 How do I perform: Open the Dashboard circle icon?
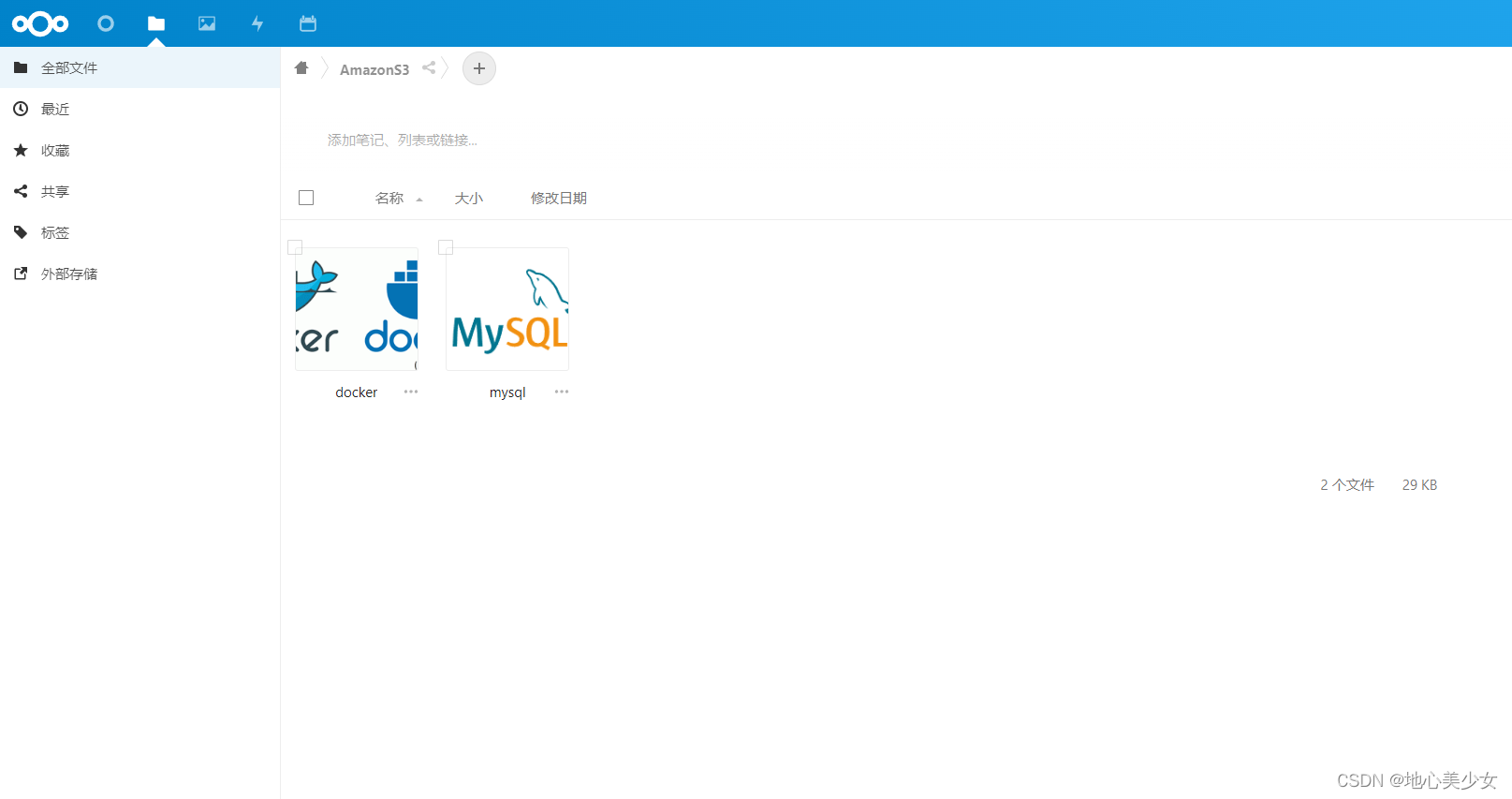coord(106,23)
